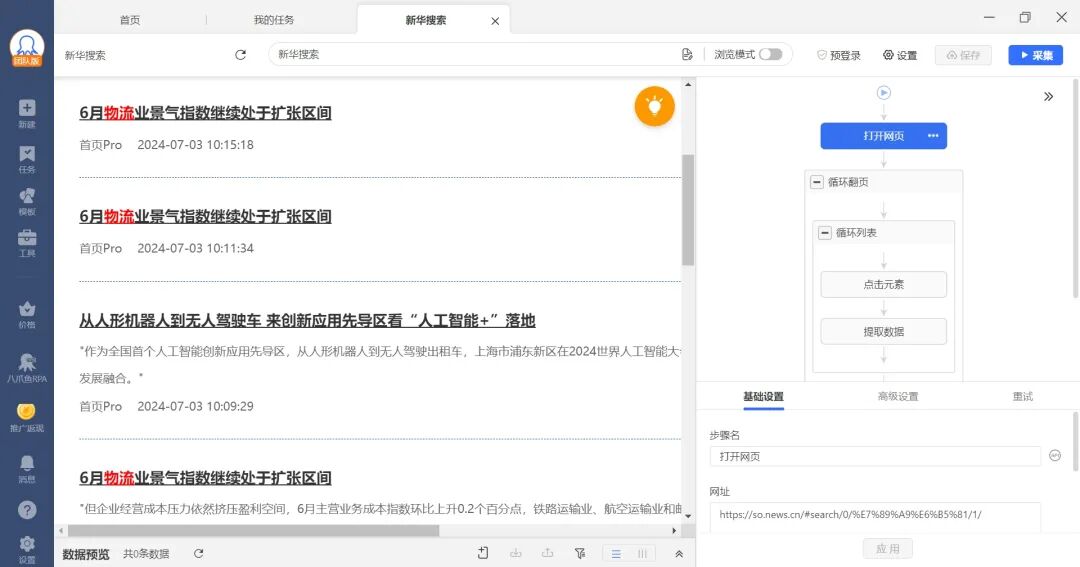This screenshot has height=567, width=1080.
Task: Click the filter funnel icon in preview bar
Action: (x=580, y=553)
